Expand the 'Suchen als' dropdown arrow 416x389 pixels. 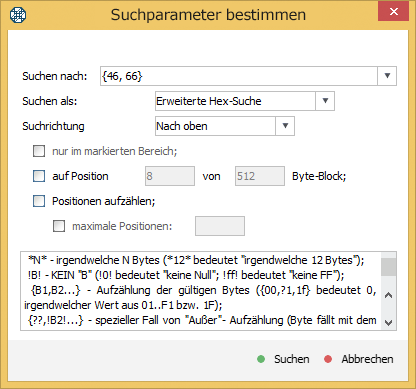tap(325, 101)
